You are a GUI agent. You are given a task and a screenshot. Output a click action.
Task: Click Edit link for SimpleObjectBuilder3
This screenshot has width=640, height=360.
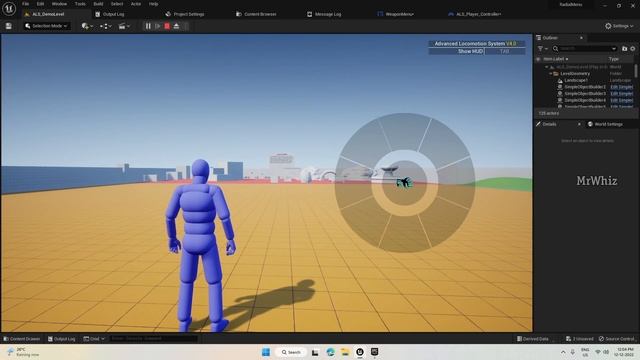(x=621, y=93)
